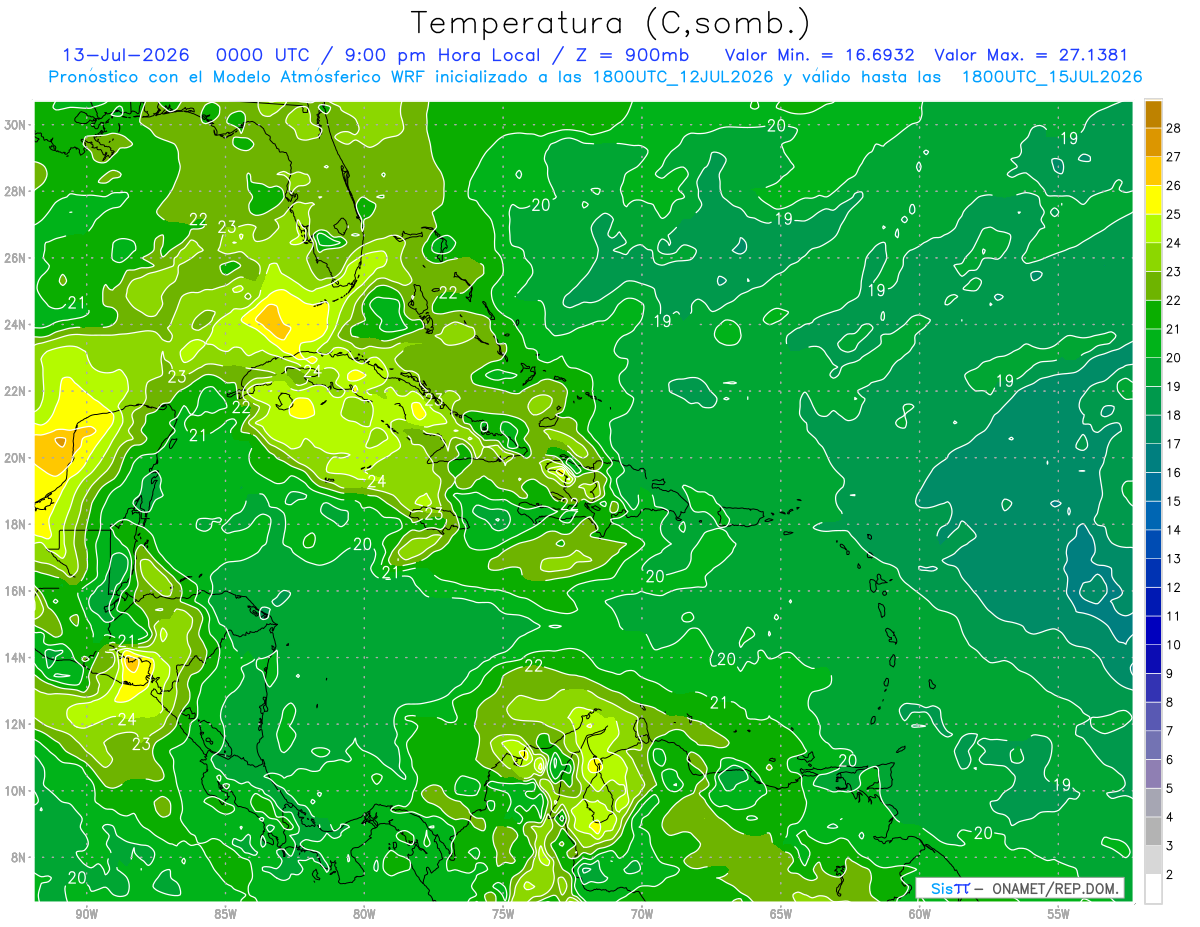1200x927 pixels.
Task: Click the 65W longitude axis label
Action: [781, 914]
